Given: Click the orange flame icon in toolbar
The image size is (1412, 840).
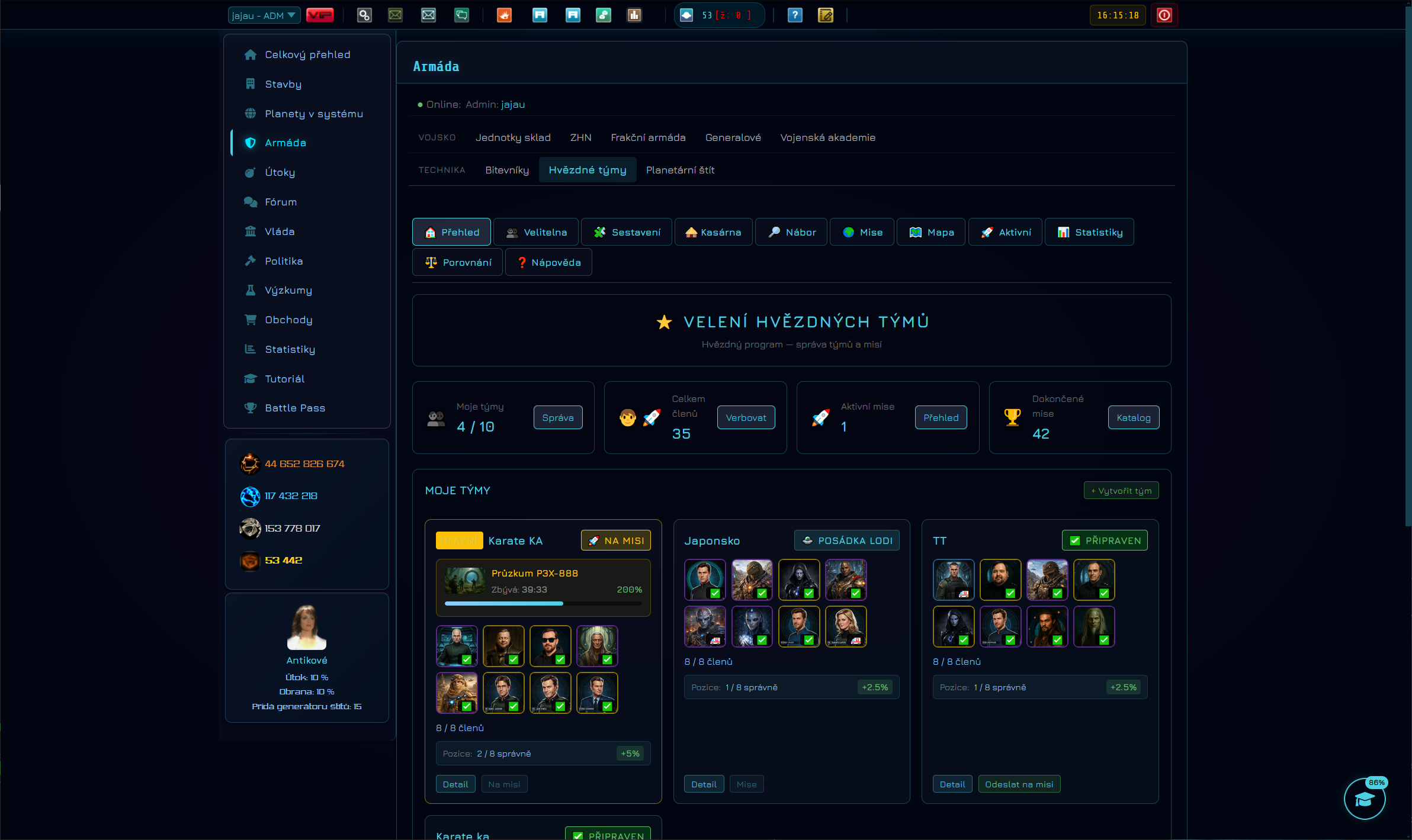Looking at the screenshot, I should click(504, 15).
